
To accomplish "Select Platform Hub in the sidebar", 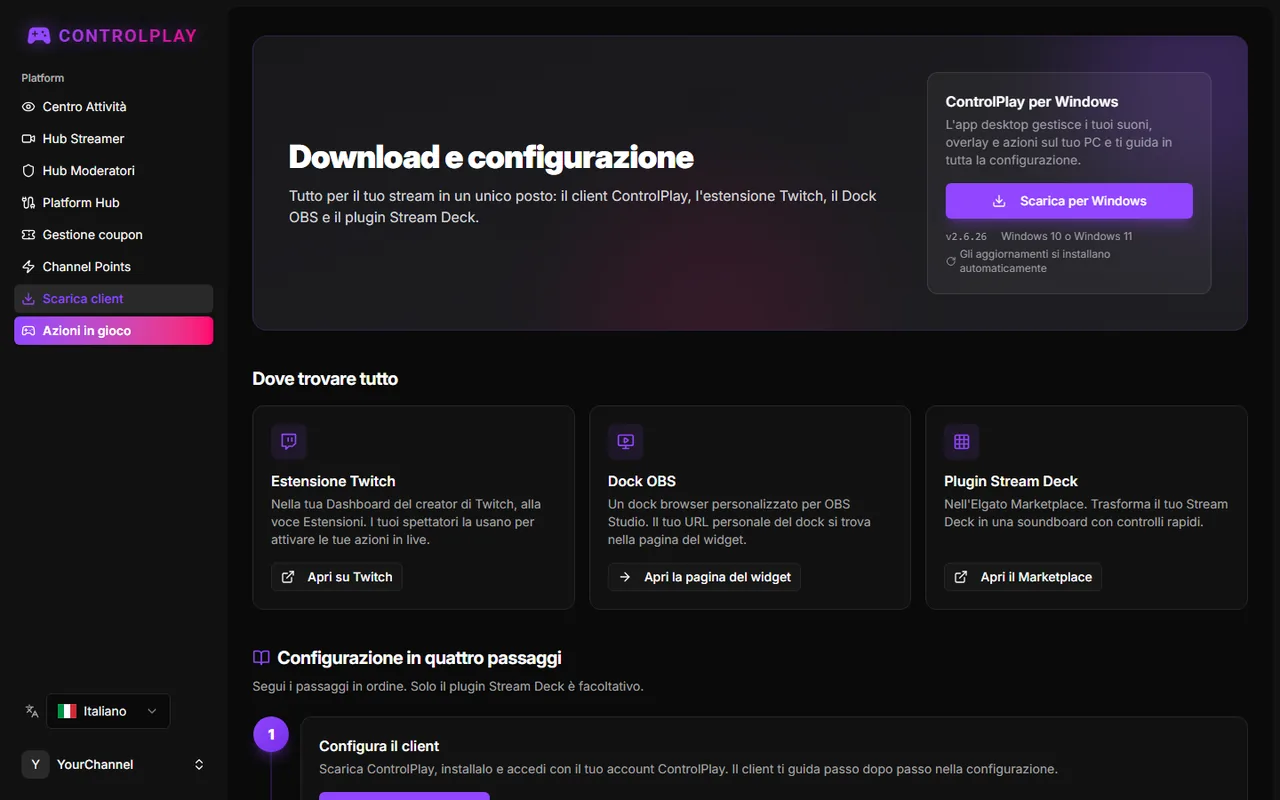I will pos(113,203).
